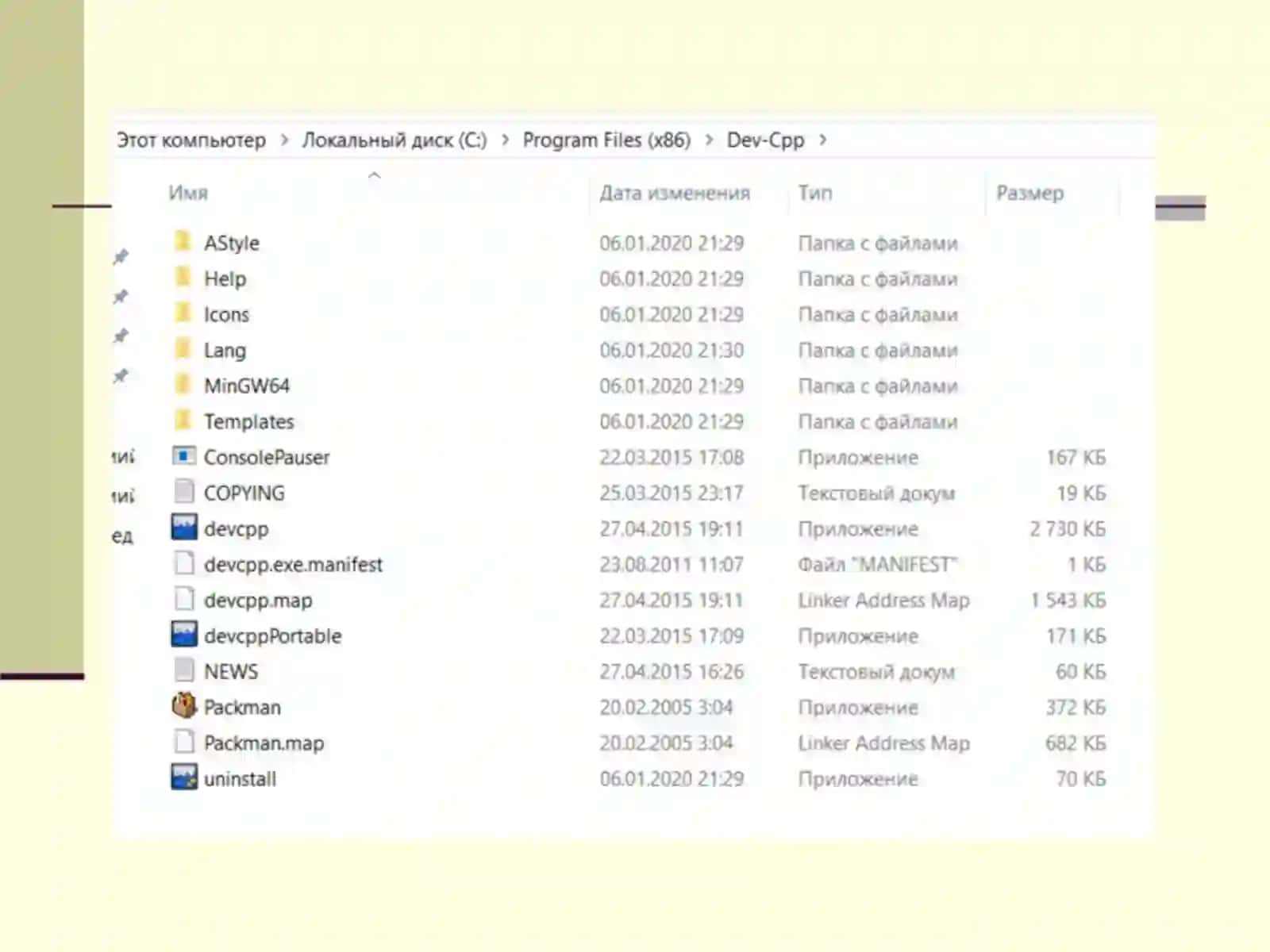Screen dimensions: 1270x952
Task: Click the devcpp.exe.manifest file icon
Action: (184, 563)
